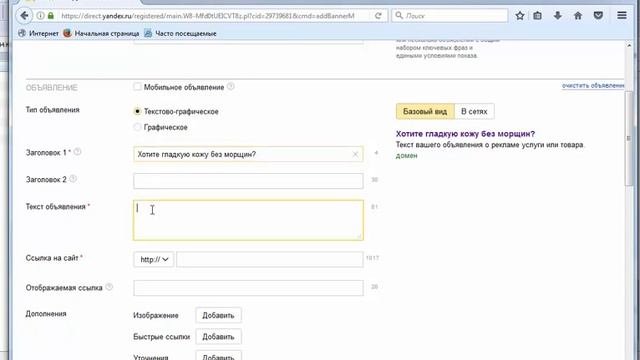Enable the Мобильное объявление checkbox
640x360 pixels.
pos(137,87)
